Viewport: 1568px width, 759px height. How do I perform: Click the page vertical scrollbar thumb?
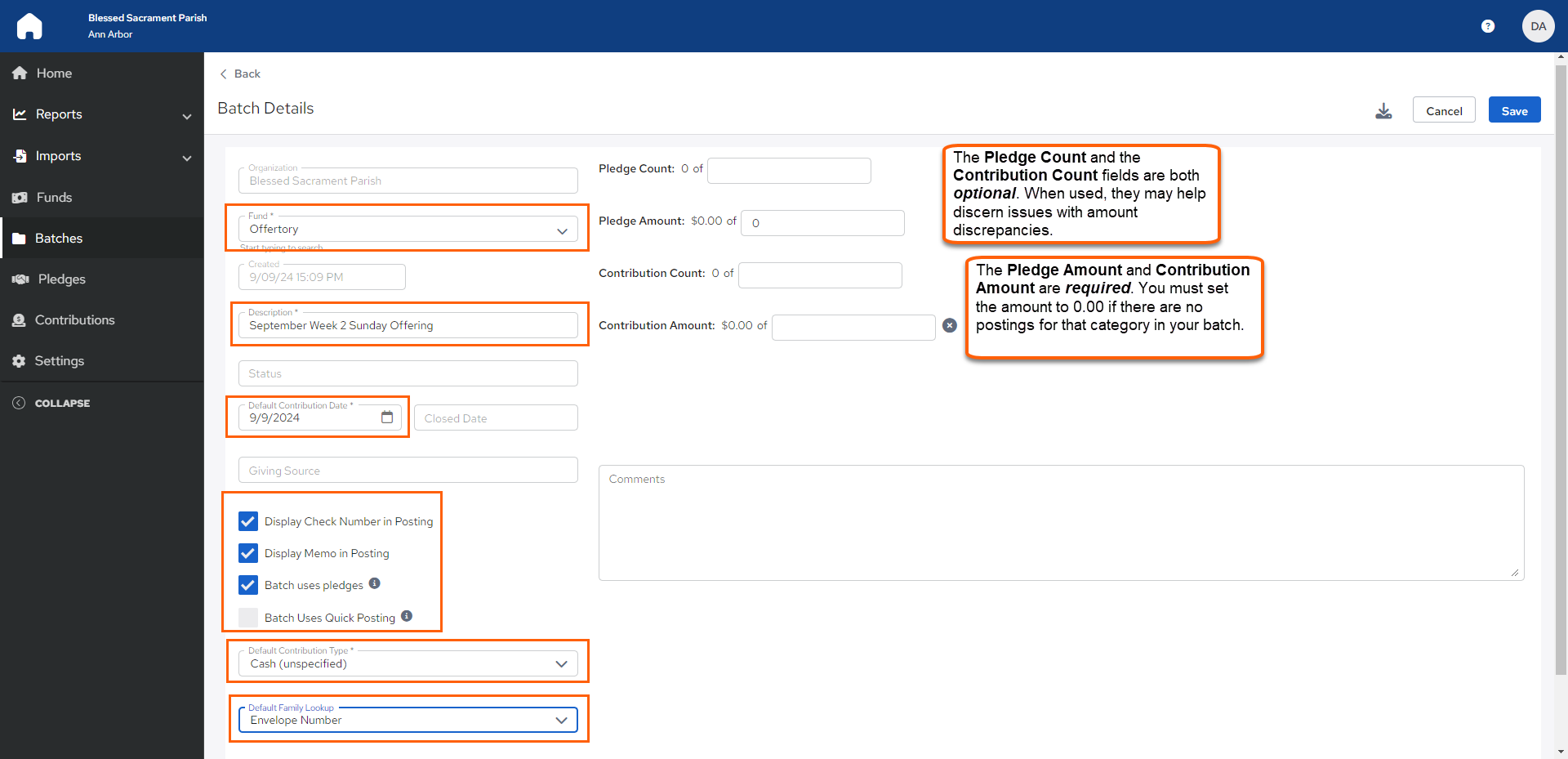(x=1561, y=370)
